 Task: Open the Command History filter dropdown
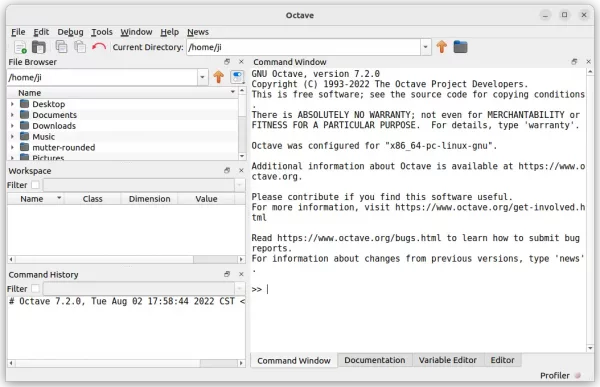(x=239, y=289)
